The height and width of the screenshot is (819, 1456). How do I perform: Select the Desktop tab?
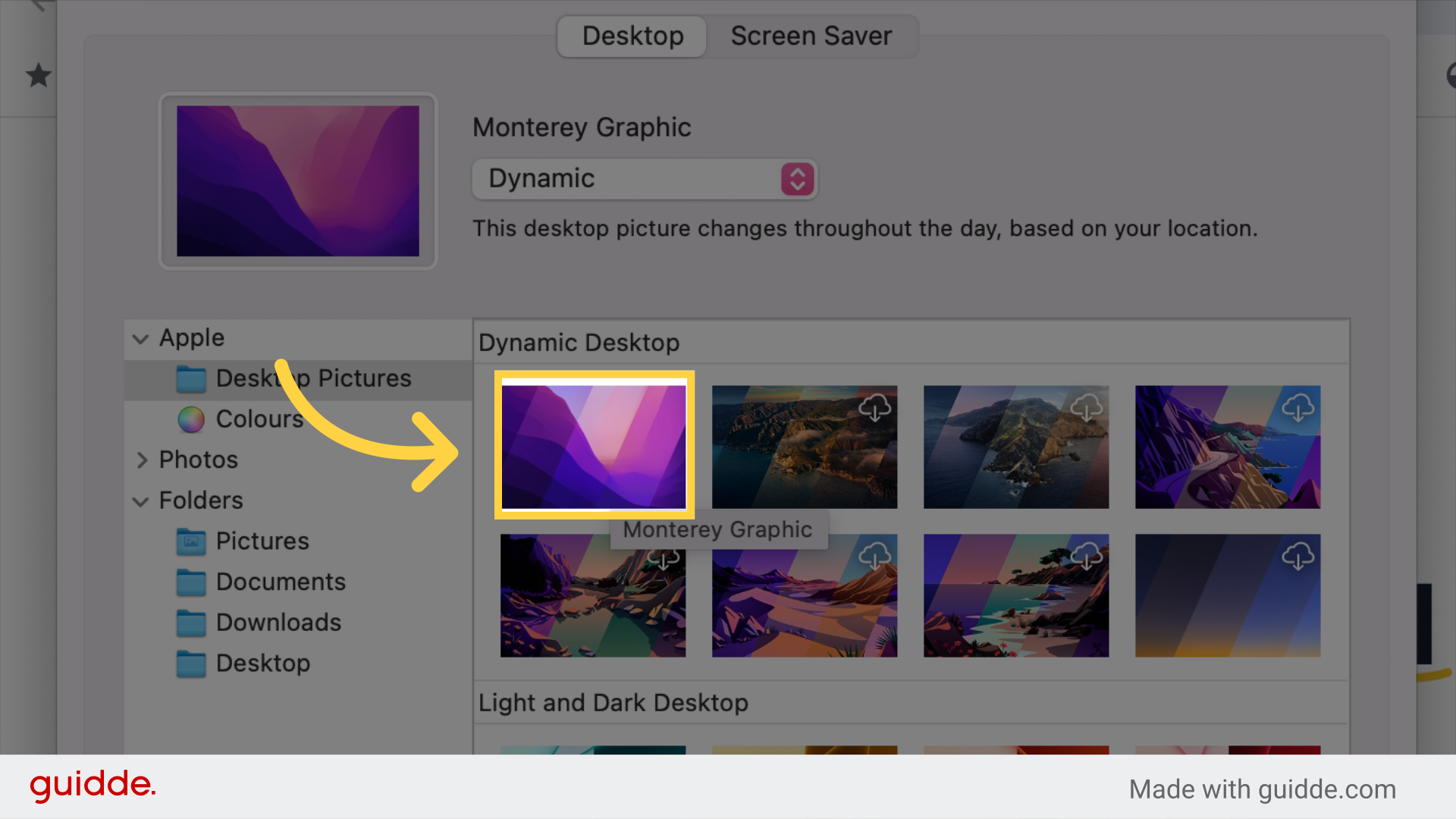(632, 36)
